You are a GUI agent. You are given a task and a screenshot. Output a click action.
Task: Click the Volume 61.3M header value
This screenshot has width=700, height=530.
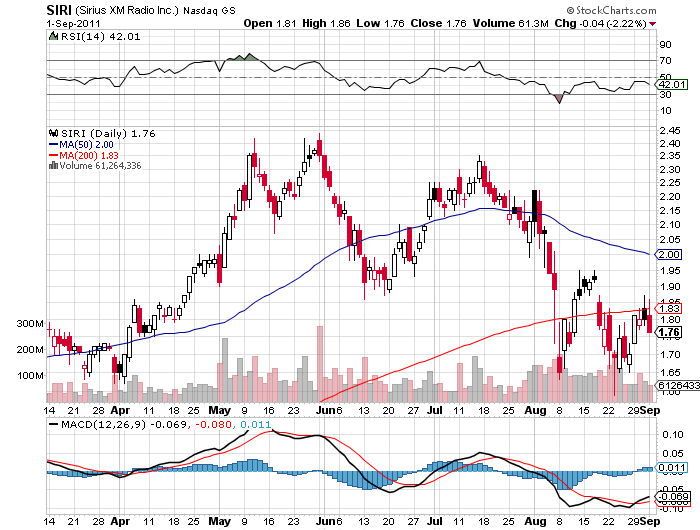pyautogui.click(x=511, y=23)
